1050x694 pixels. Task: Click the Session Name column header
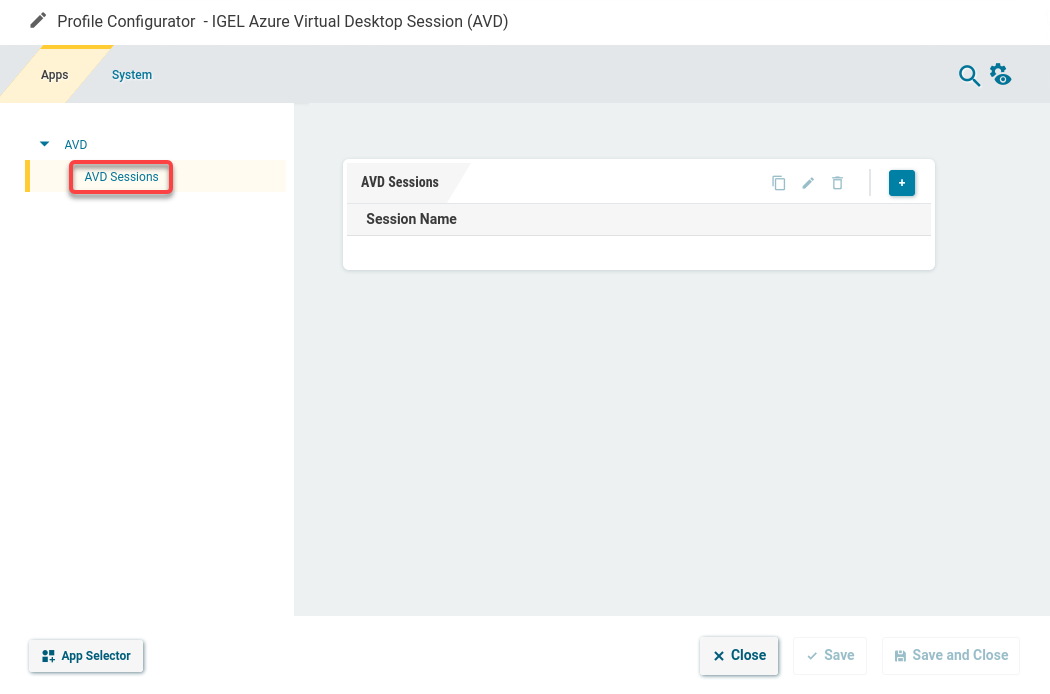point(411,218)
